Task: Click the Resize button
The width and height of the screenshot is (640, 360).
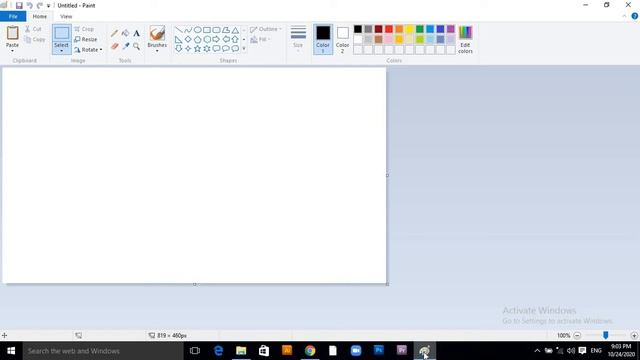Action: point(86,40)
